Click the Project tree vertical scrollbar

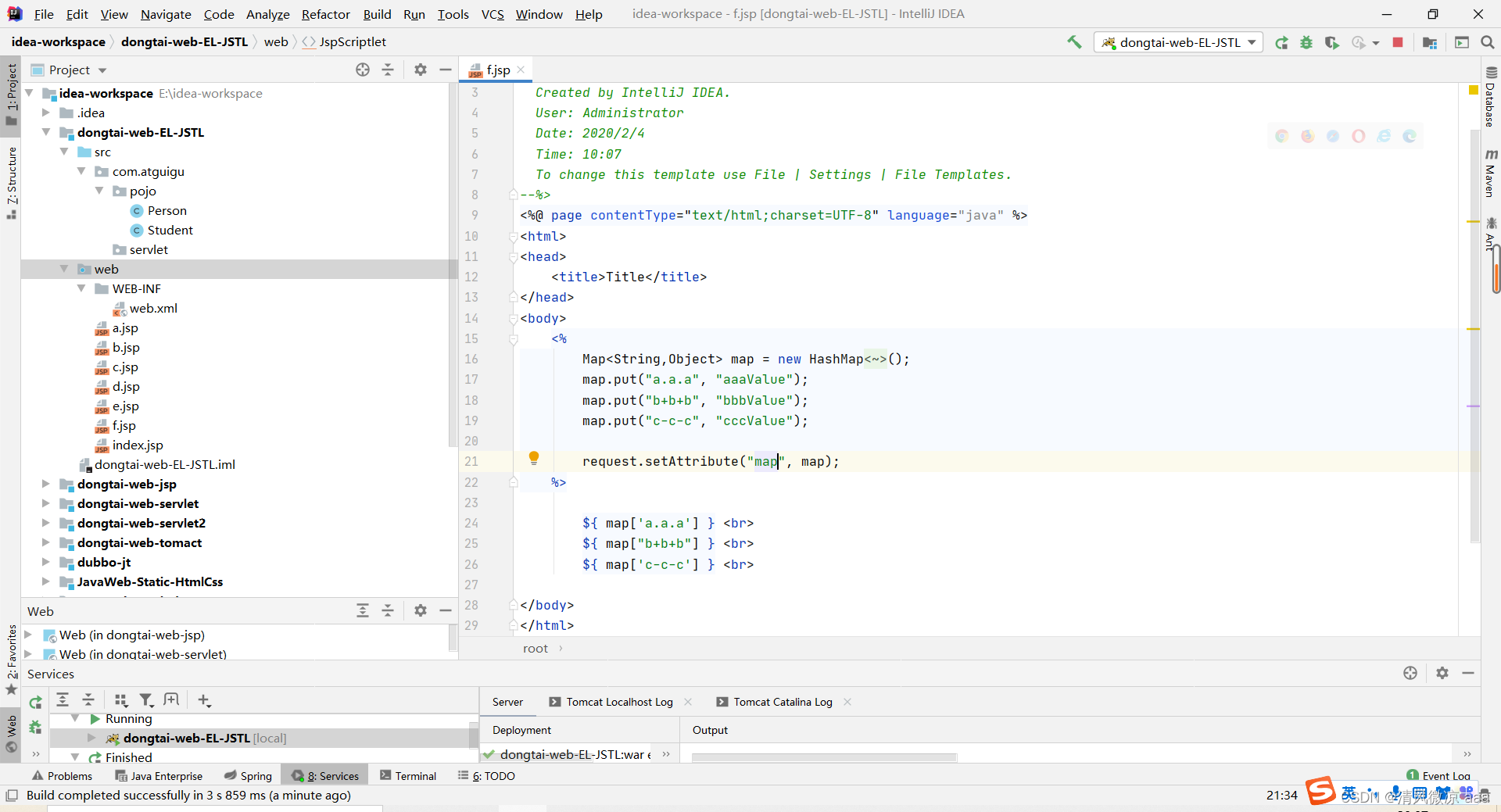pyautogui.click(x=452, y=264)
